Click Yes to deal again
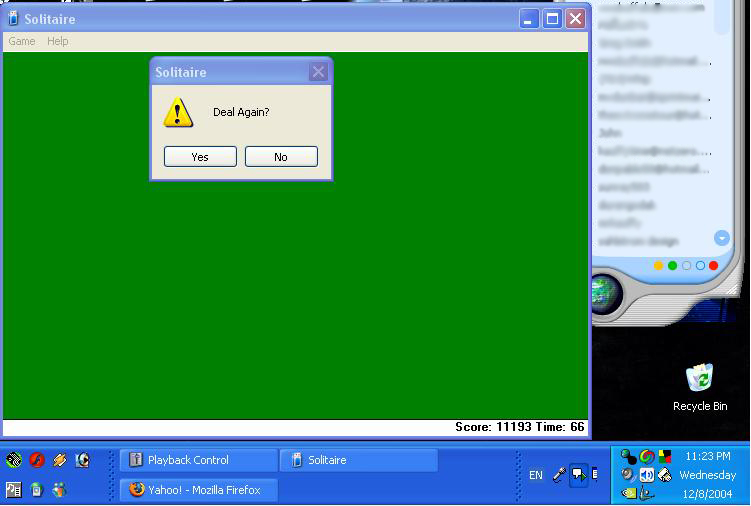 click(x=200, y=157)
